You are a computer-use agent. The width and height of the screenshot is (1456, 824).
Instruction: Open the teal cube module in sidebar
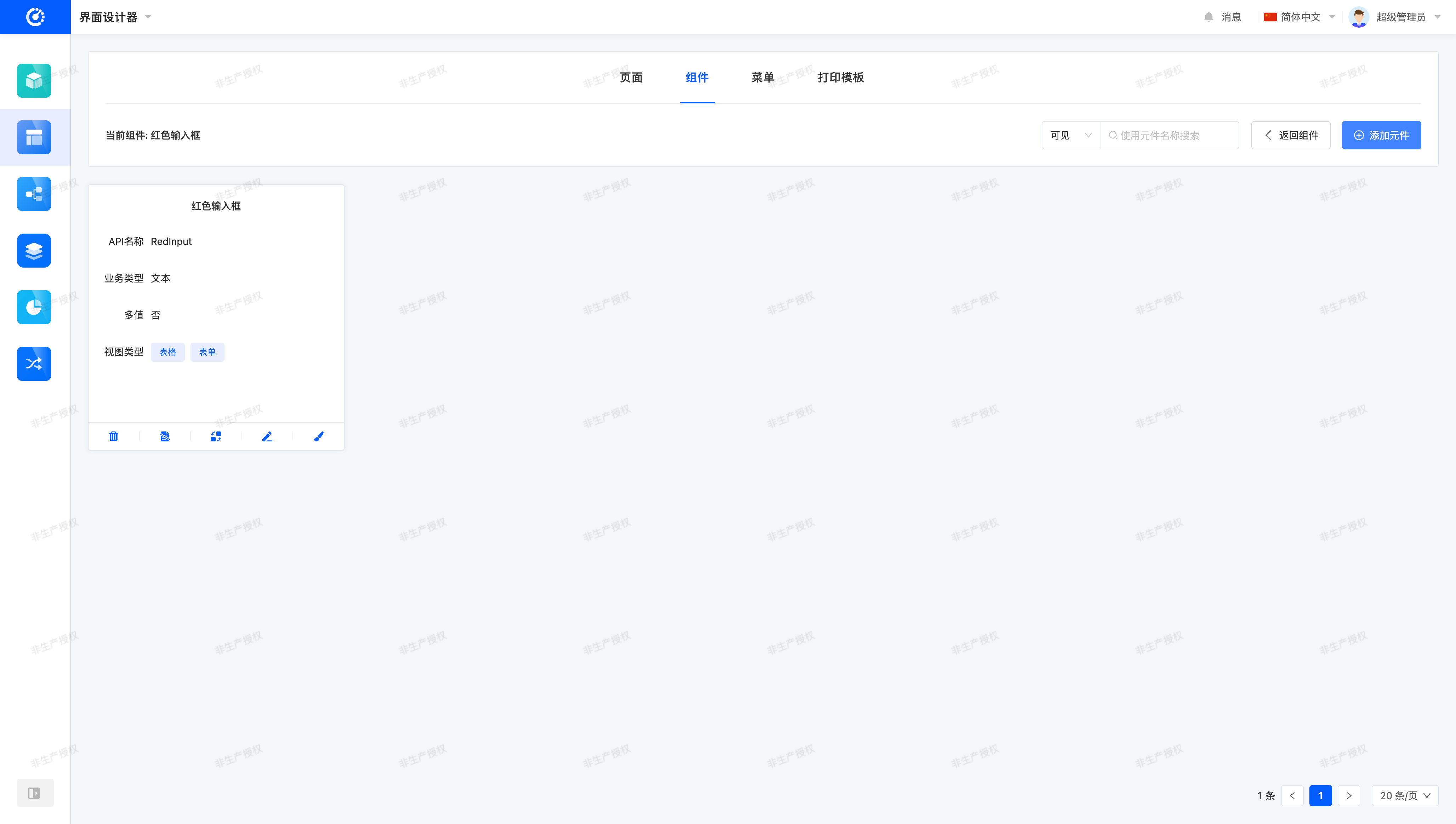point(34,80)
